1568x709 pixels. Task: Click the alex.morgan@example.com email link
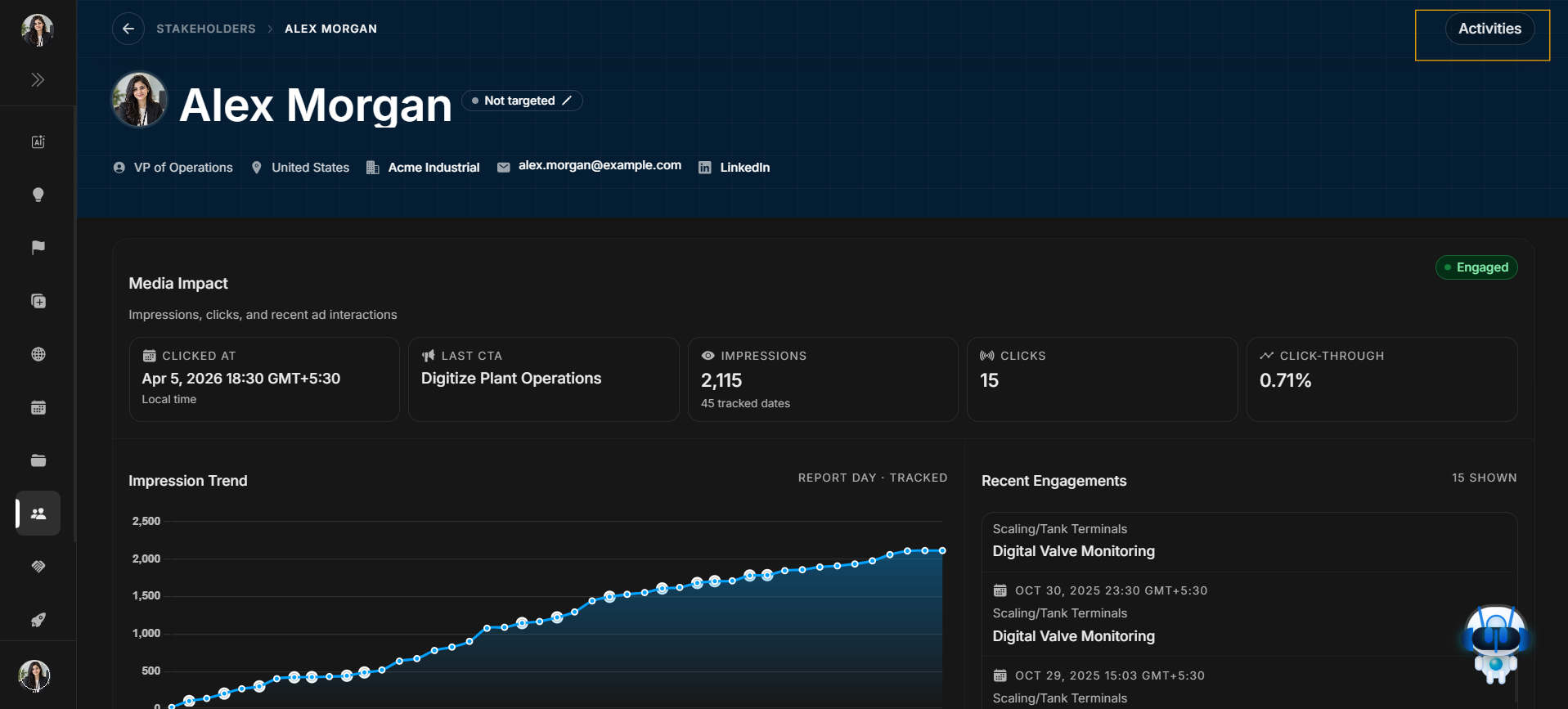[600, 165]
